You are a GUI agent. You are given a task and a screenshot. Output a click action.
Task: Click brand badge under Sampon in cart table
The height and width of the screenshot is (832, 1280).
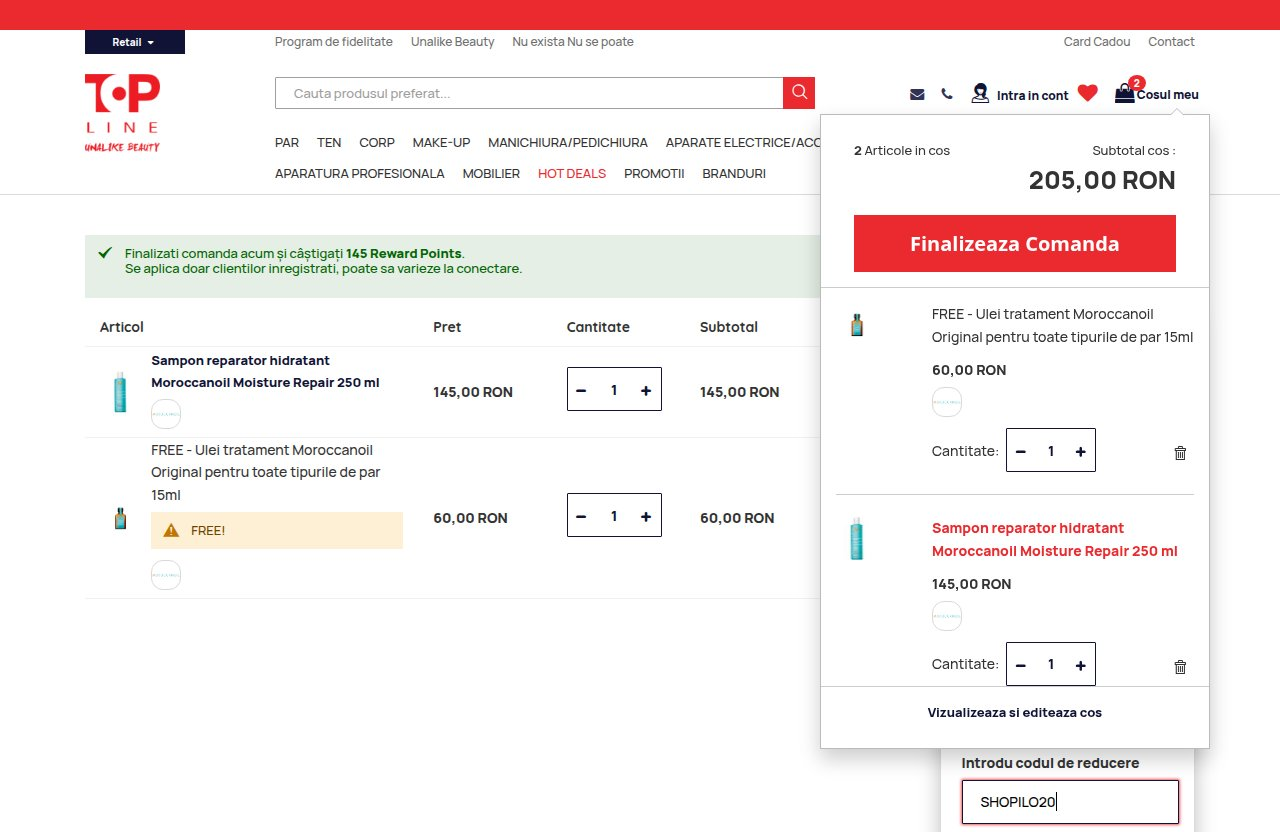pyautogui.click(x=166, y=414)
